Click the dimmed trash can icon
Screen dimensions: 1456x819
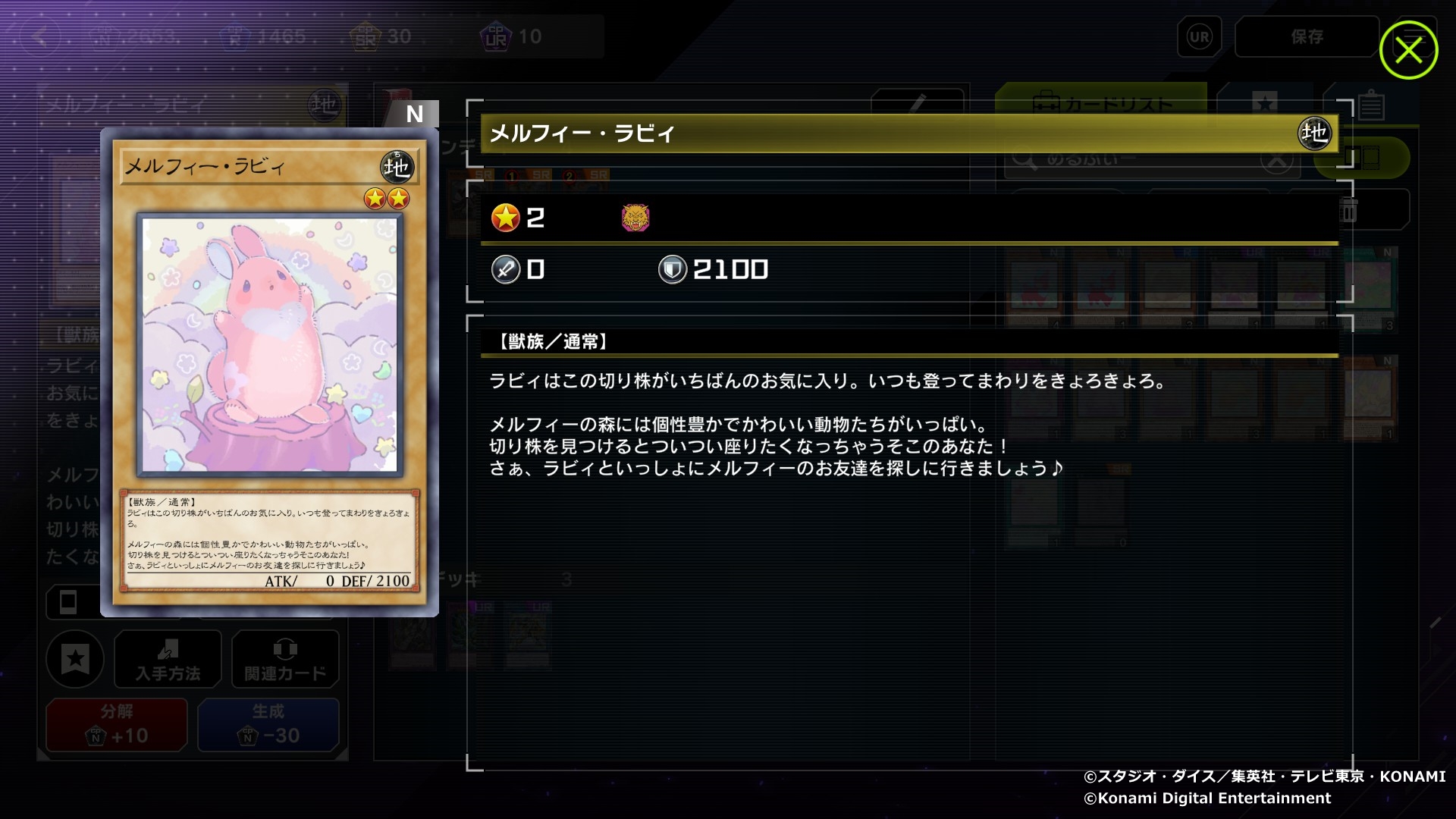click(x=1348, y=210)
